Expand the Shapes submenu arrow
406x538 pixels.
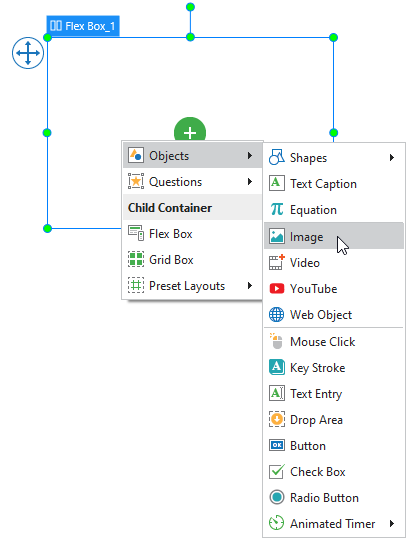point(392,157)
